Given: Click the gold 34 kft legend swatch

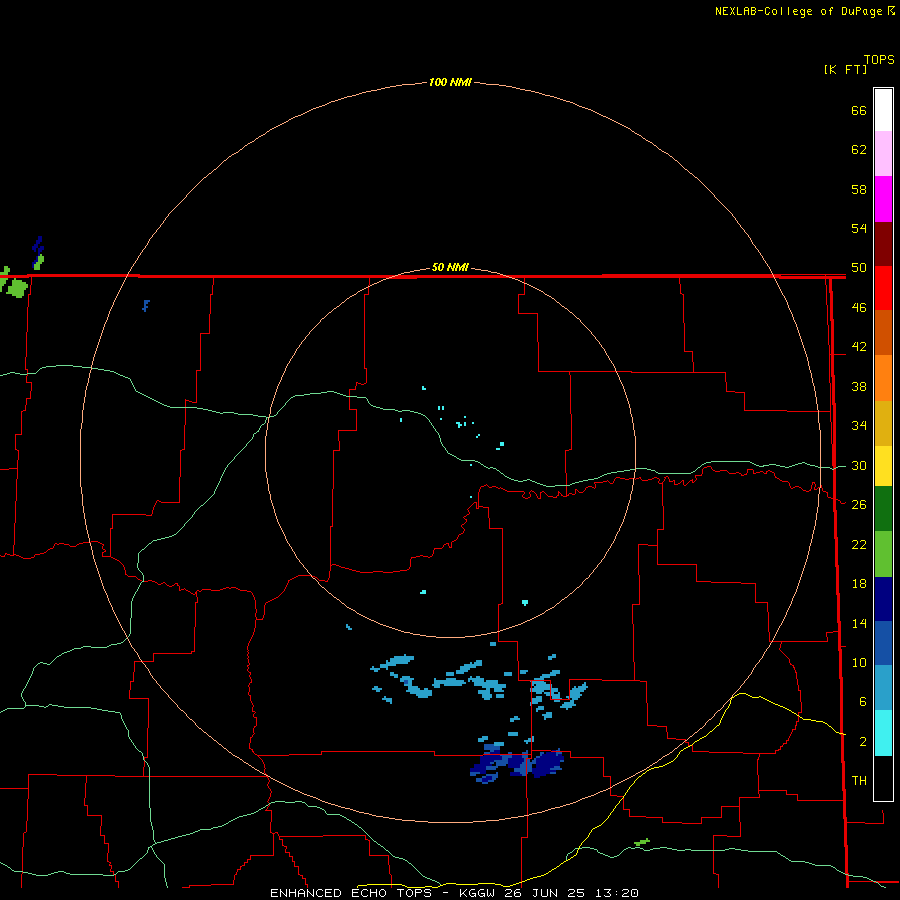Looking at the screenshot, I should click(x=883, y=423).
